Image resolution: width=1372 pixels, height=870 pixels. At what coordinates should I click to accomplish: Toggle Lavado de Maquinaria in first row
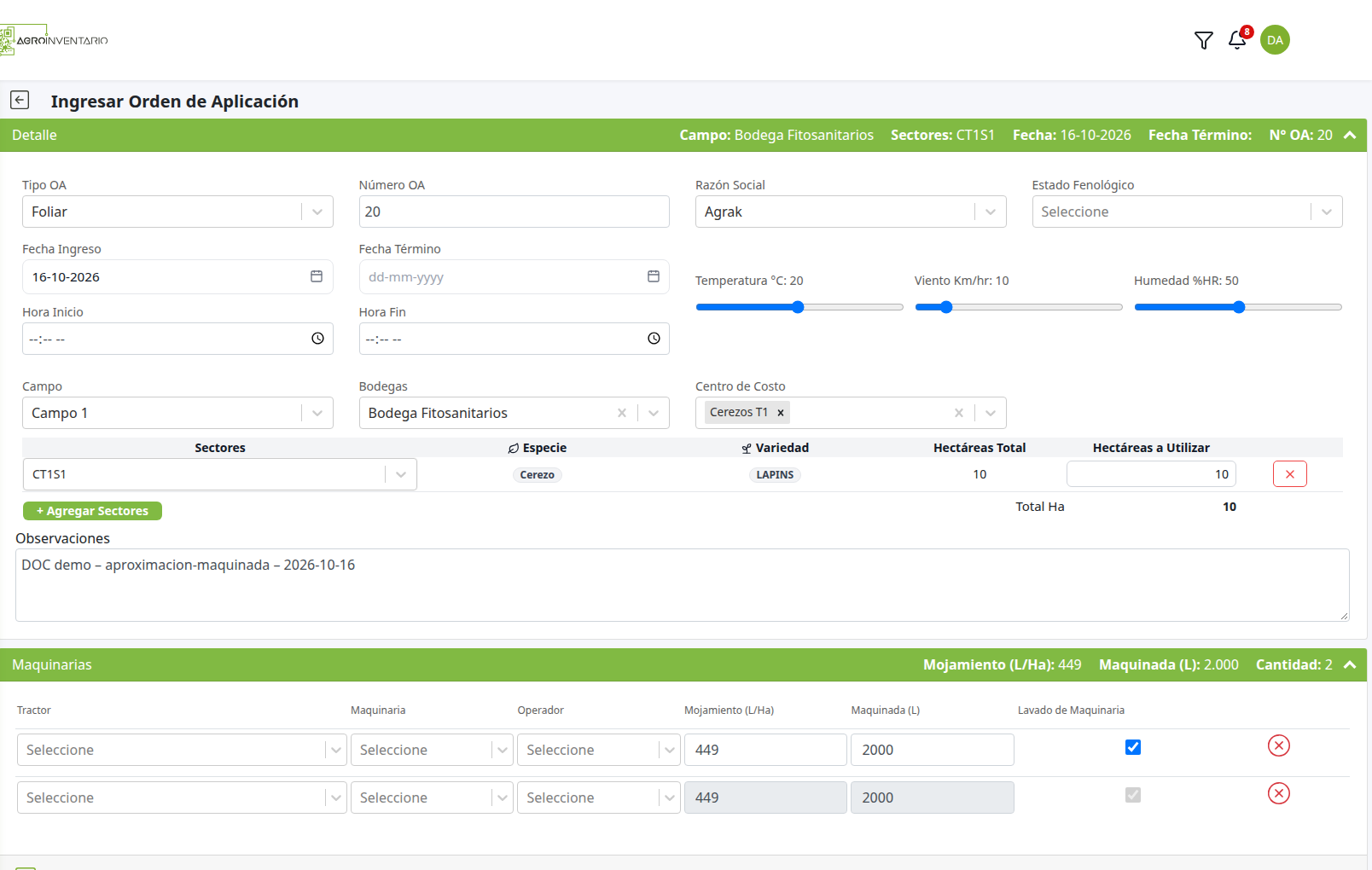1133,747
